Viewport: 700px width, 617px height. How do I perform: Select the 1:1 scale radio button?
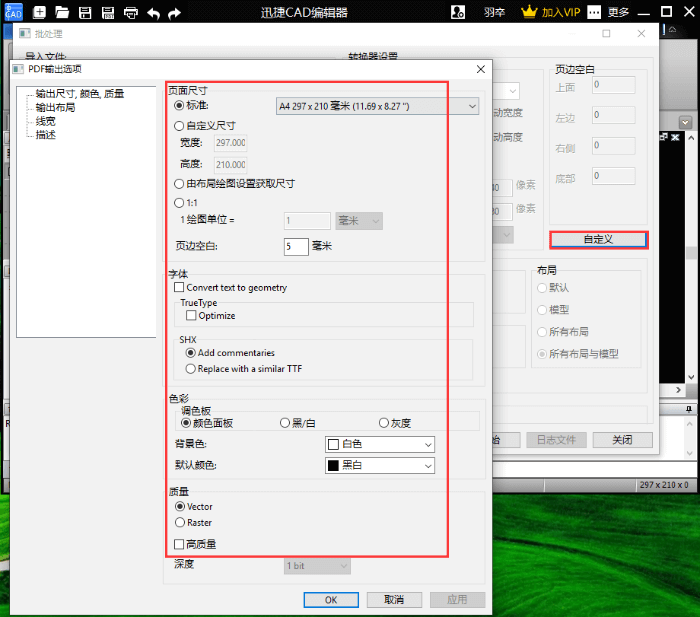(x=179, y=203)
